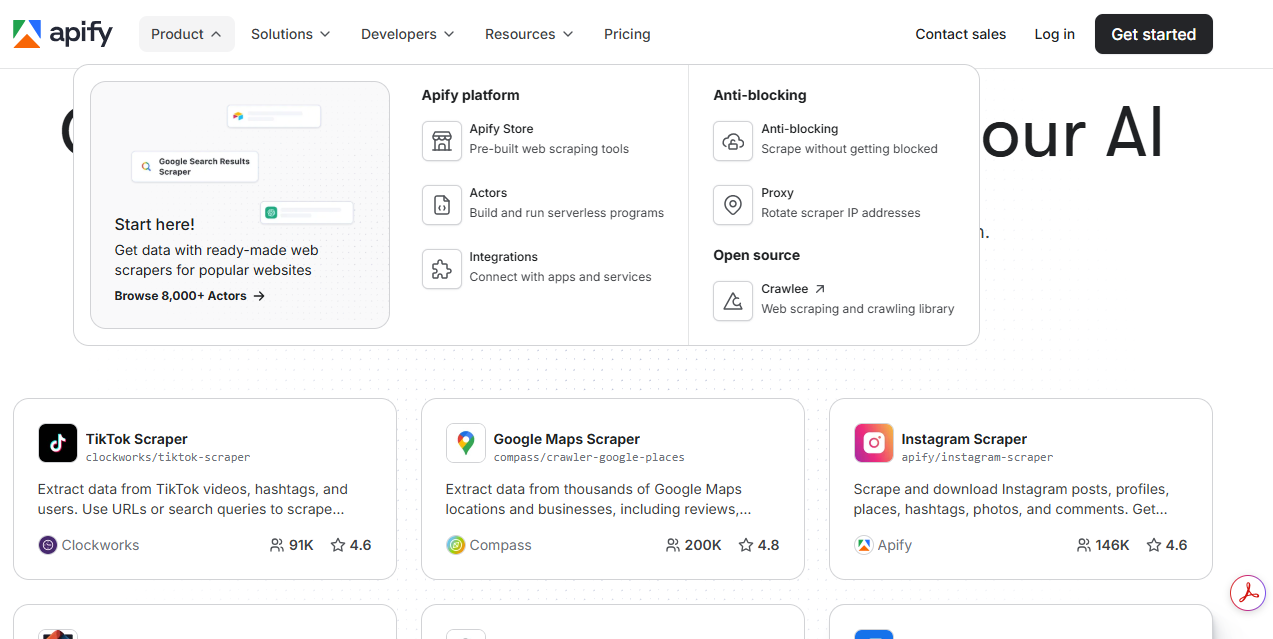The height and width of the screenshot is (639, 1273).
Task: Follow the Browse 8,000+ Actors link
Action: pyautogui.click(x=189, y=296)
